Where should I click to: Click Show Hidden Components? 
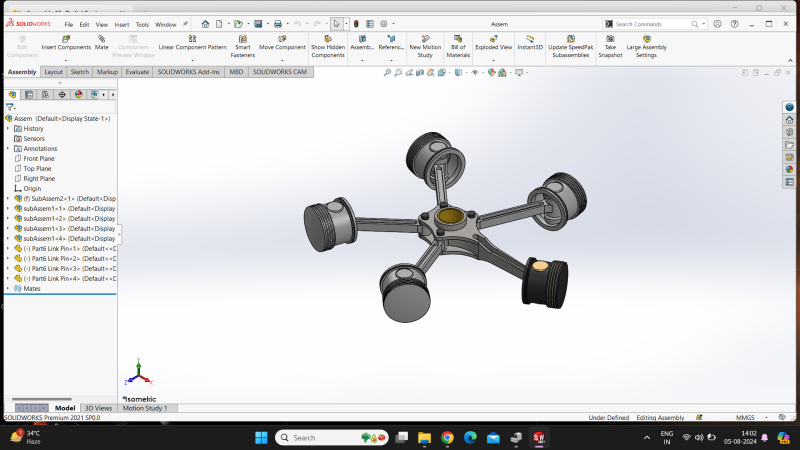(328, 46)
